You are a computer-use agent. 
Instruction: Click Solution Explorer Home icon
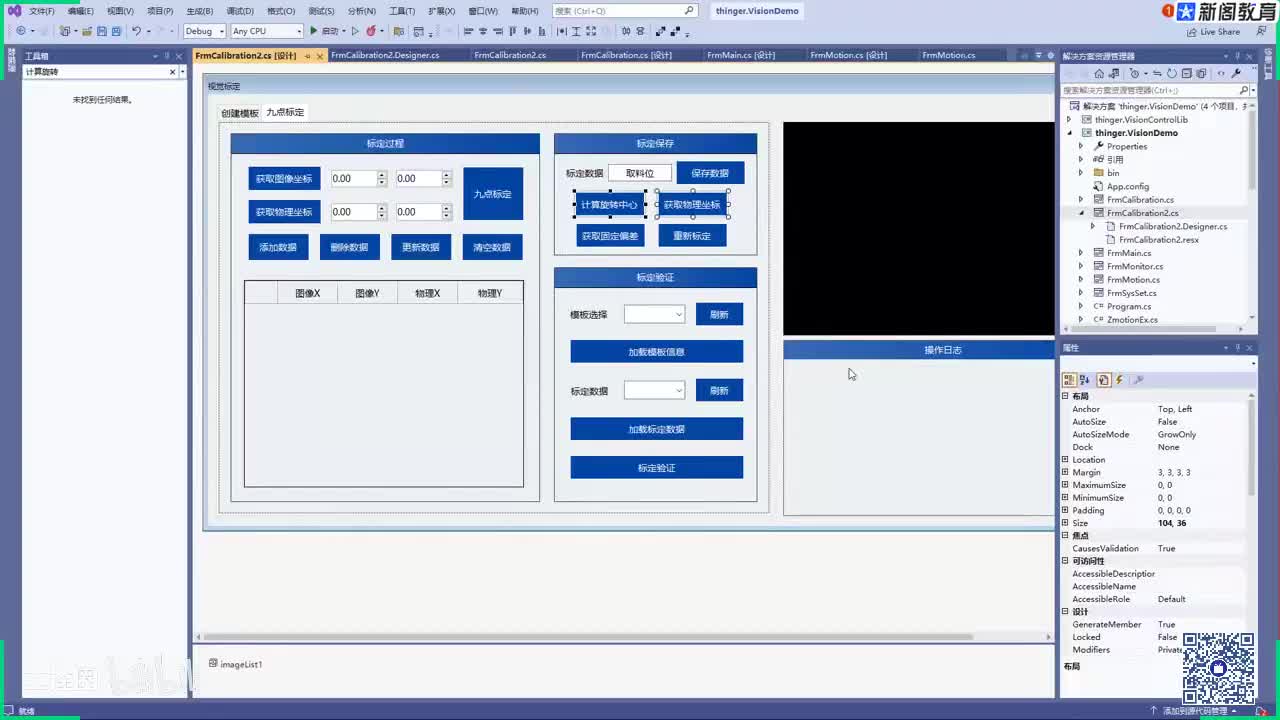coord(1100,73)
